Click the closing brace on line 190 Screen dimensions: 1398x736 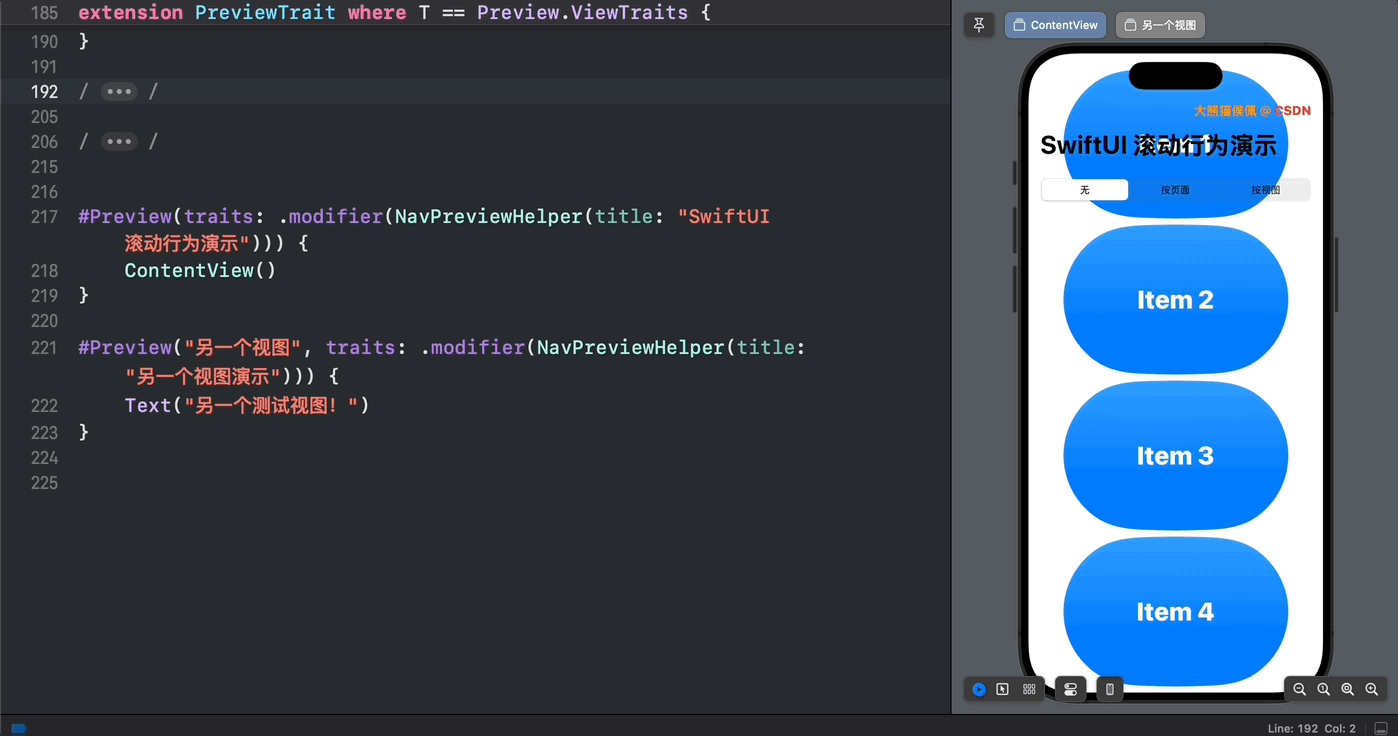(84, 41)
